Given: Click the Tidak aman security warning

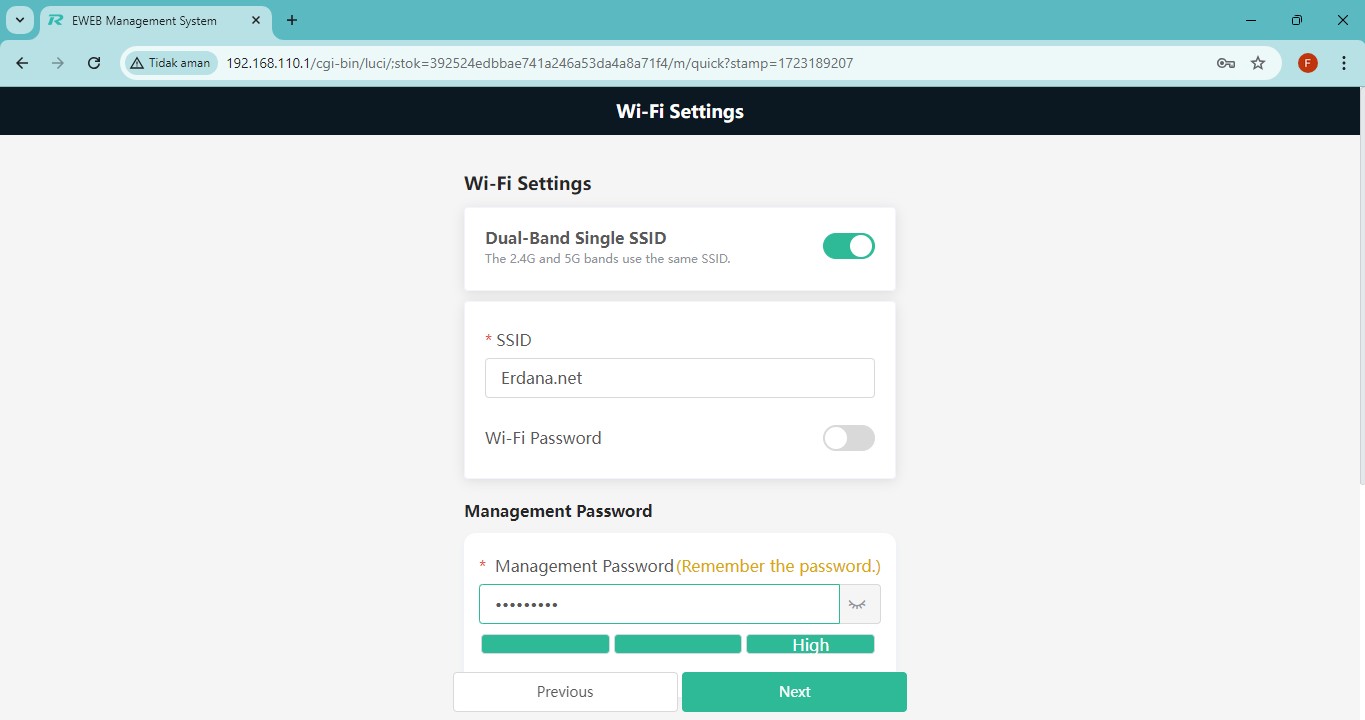Looking at the screenshot, I should coord(171,63).
